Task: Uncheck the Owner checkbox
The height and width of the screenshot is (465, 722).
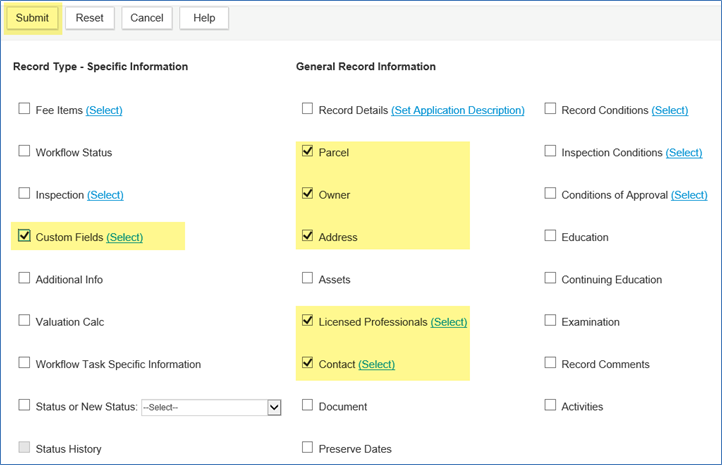Action: click(307, 194)
